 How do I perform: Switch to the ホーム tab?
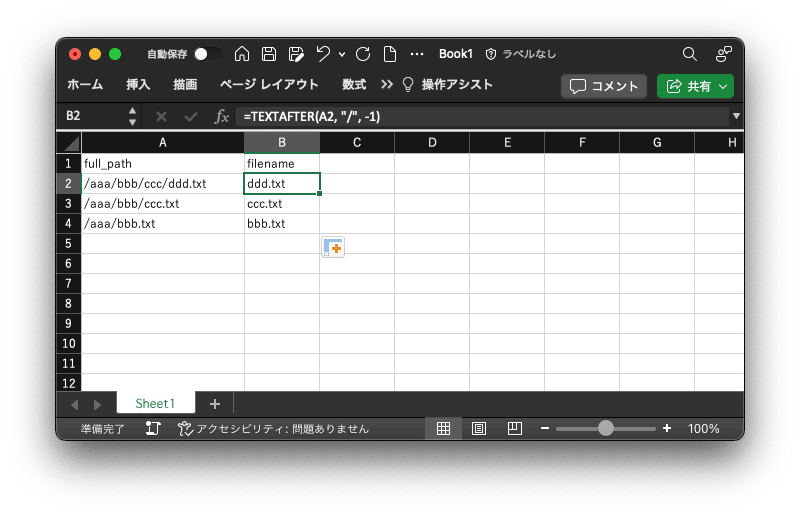[x=85, y=85]
